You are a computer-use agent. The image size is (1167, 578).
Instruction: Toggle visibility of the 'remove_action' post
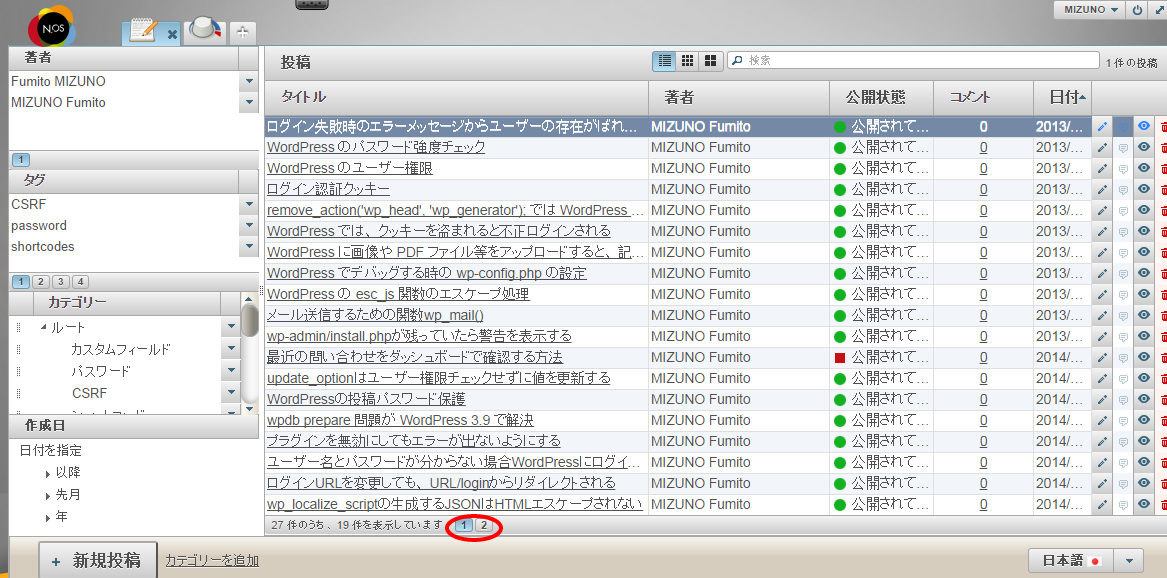[1144, 211]
